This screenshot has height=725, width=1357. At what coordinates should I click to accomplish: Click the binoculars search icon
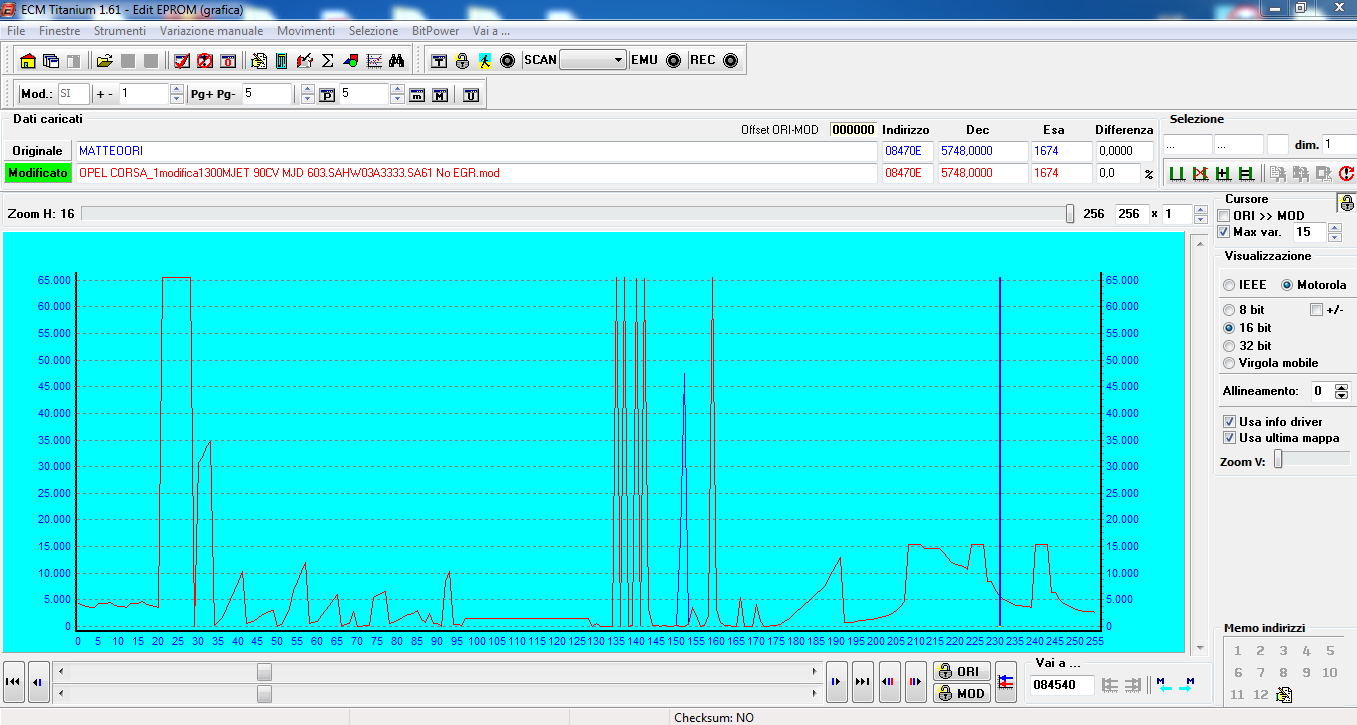point(396,61)
